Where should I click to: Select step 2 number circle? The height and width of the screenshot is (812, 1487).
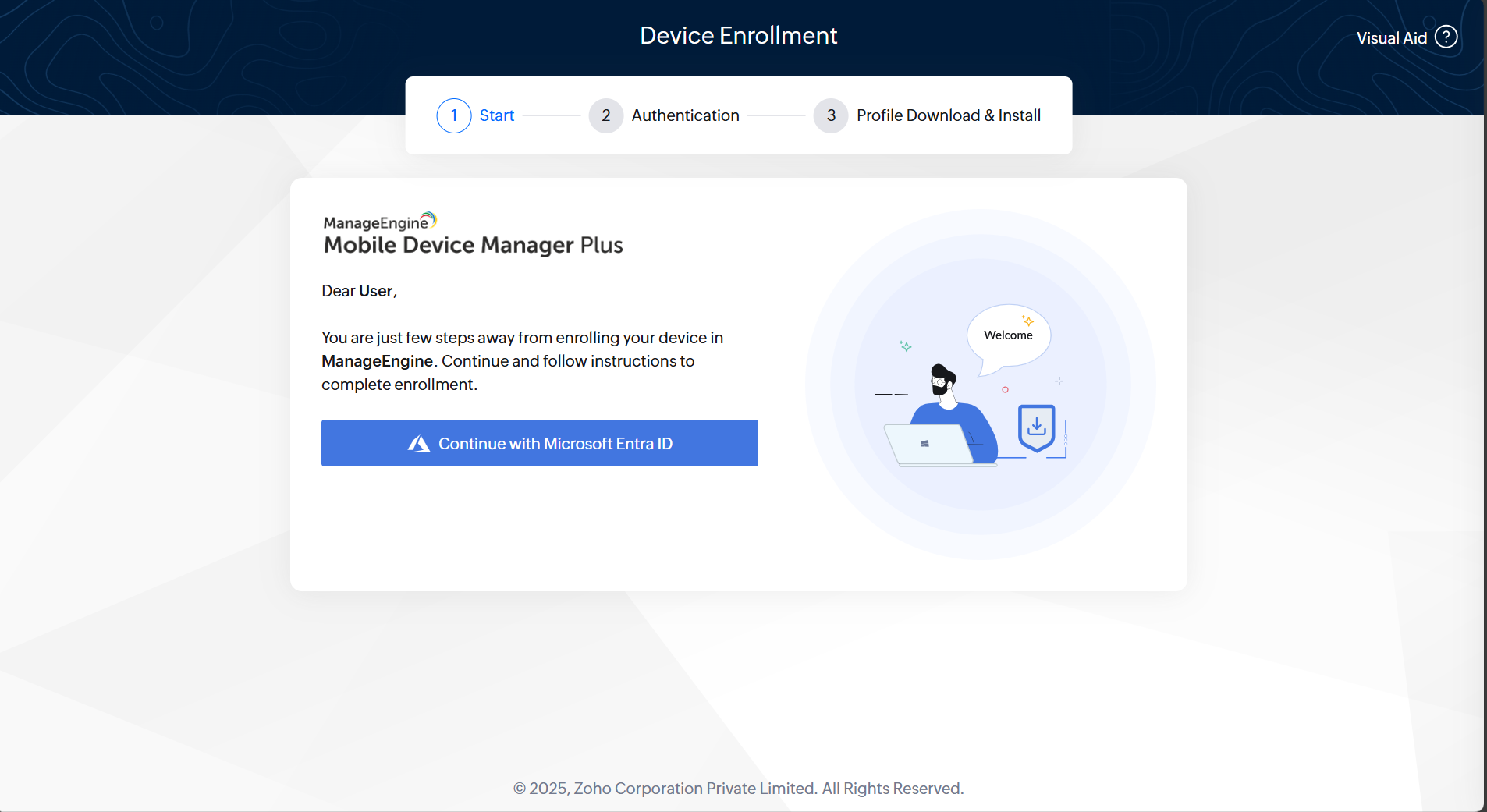[x=606, y=115]
